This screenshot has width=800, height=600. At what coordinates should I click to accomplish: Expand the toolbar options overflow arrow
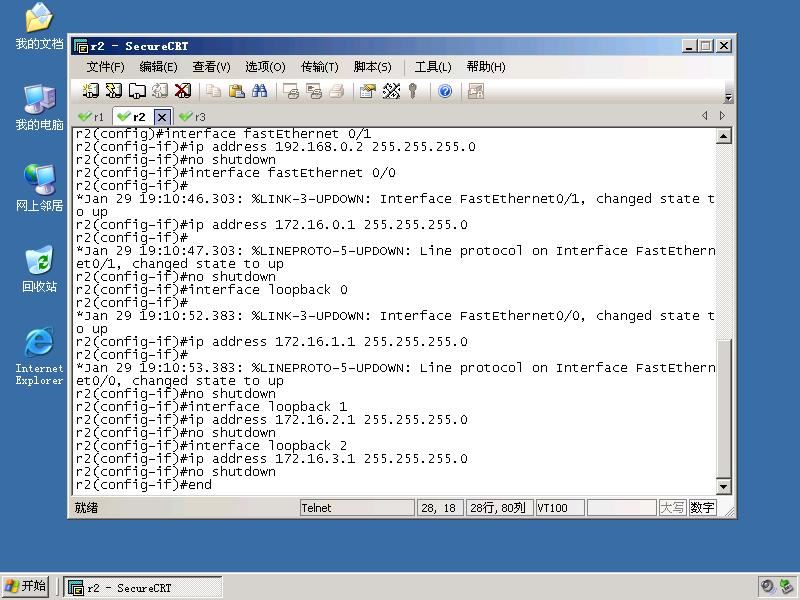(x=729, y=97)
